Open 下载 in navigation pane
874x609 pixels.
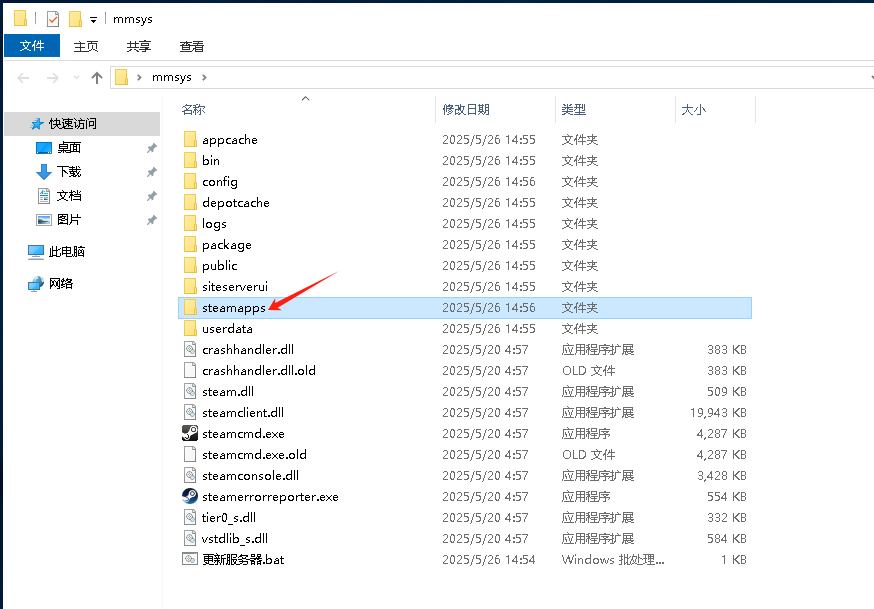tap(69, 172)
